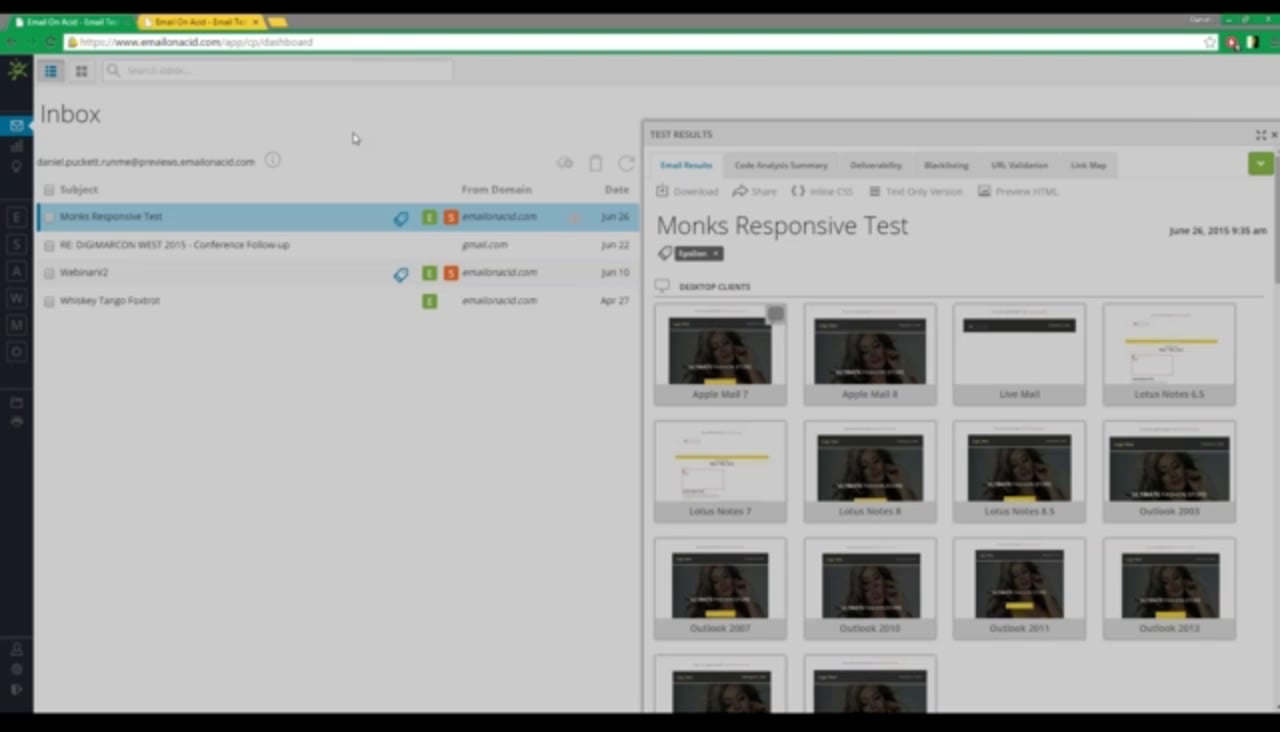Switch to the Deliverability tab
The width and height of the screenshot is (1280, 732).
point(876,165)
